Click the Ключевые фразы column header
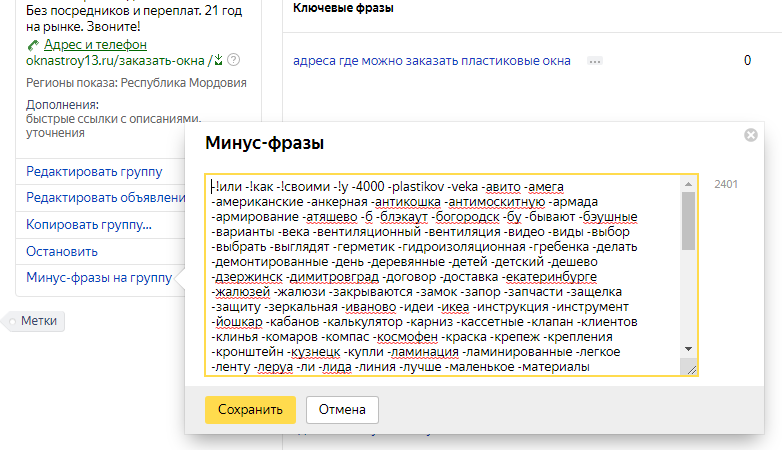Screen dimensions: 782x450 [343, 8]
